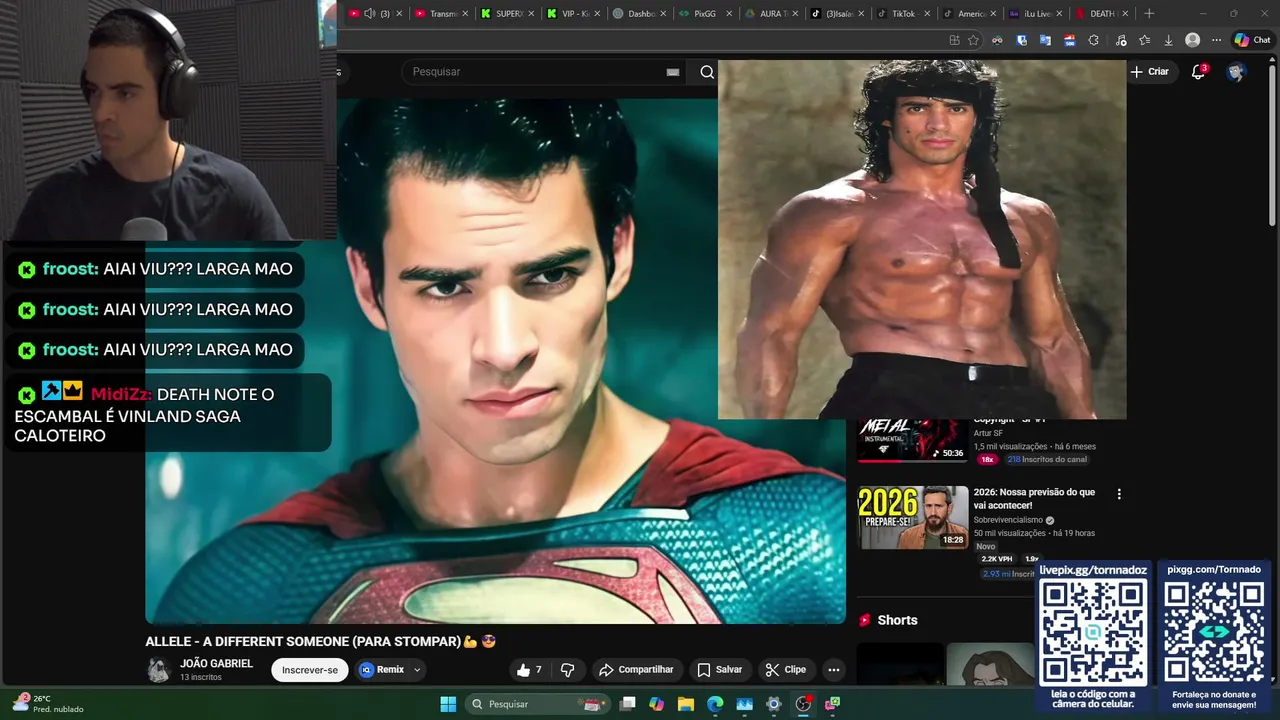Create a clip with Clipe button
Viewport: 1280px width, 720px height.
tap(786, 670)
